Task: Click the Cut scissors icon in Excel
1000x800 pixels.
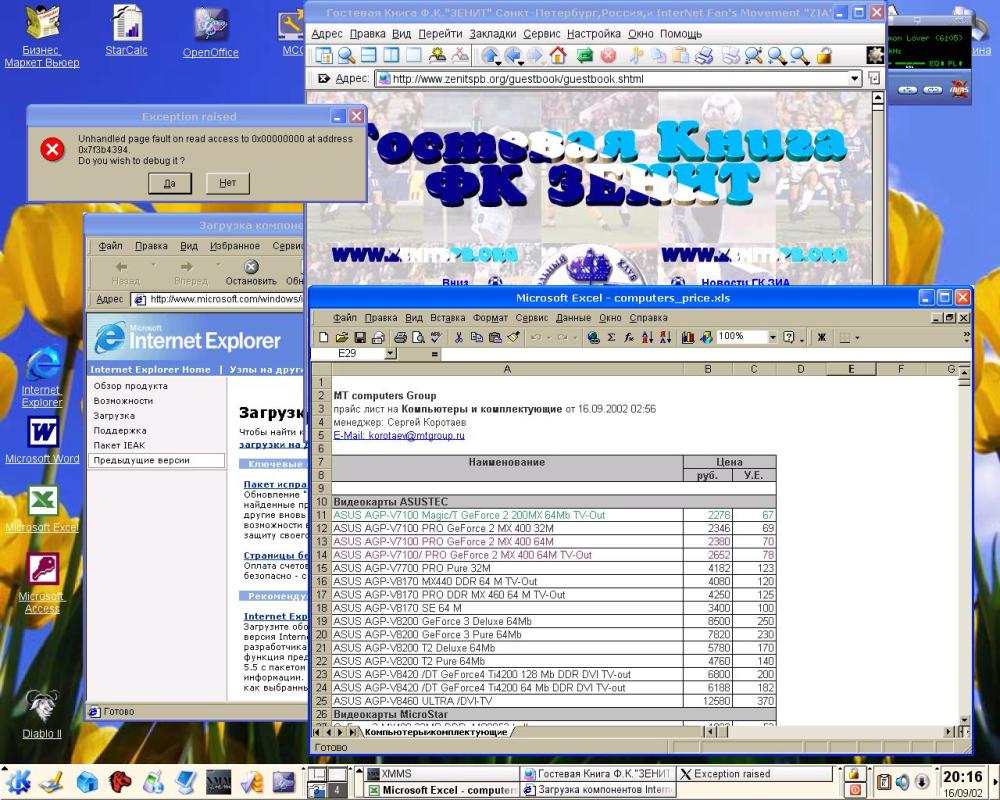Action: coord(458,337)
